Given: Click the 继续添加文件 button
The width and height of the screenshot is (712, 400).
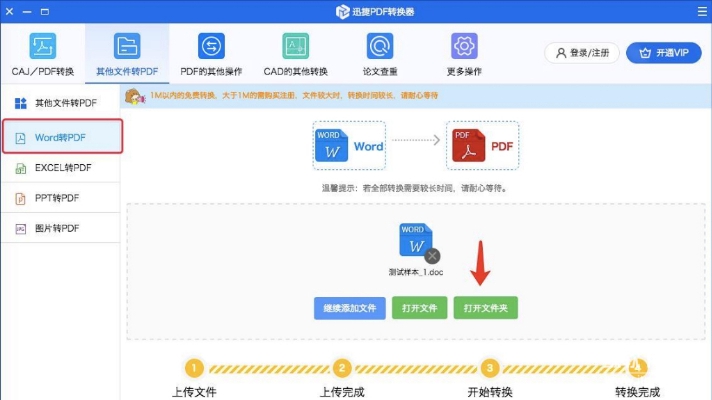Looking at the screenshot, I should [x=350, y=308].
